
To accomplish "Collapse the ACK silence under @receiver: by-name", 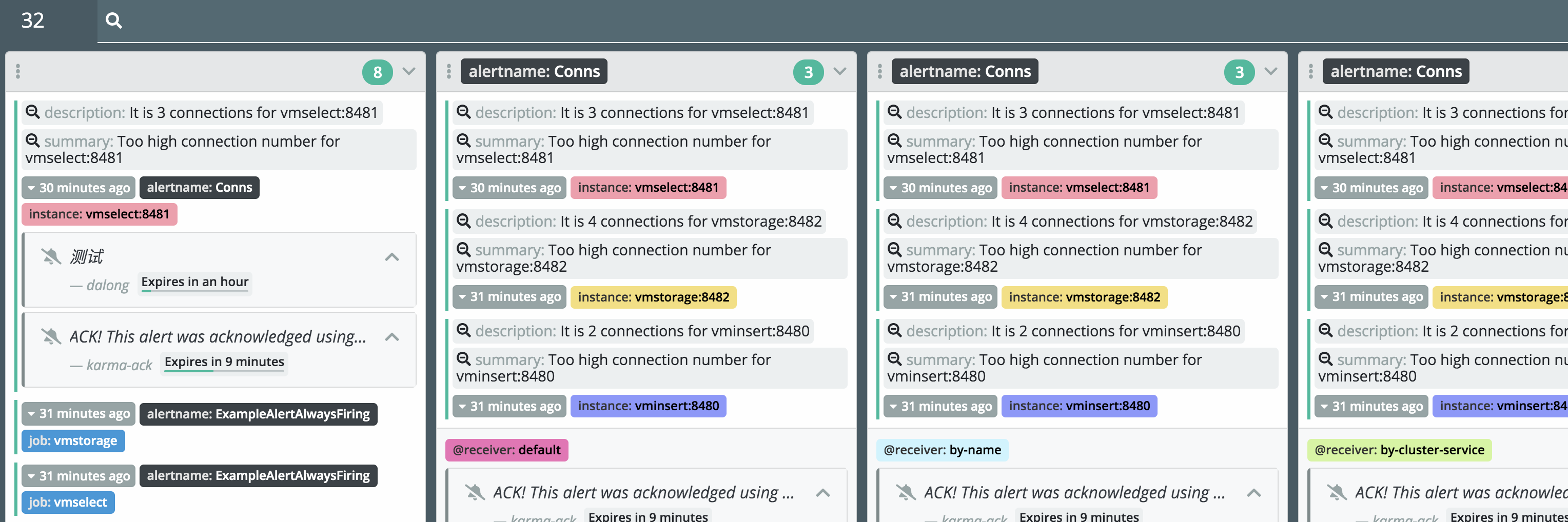I will pos(1254,493).
